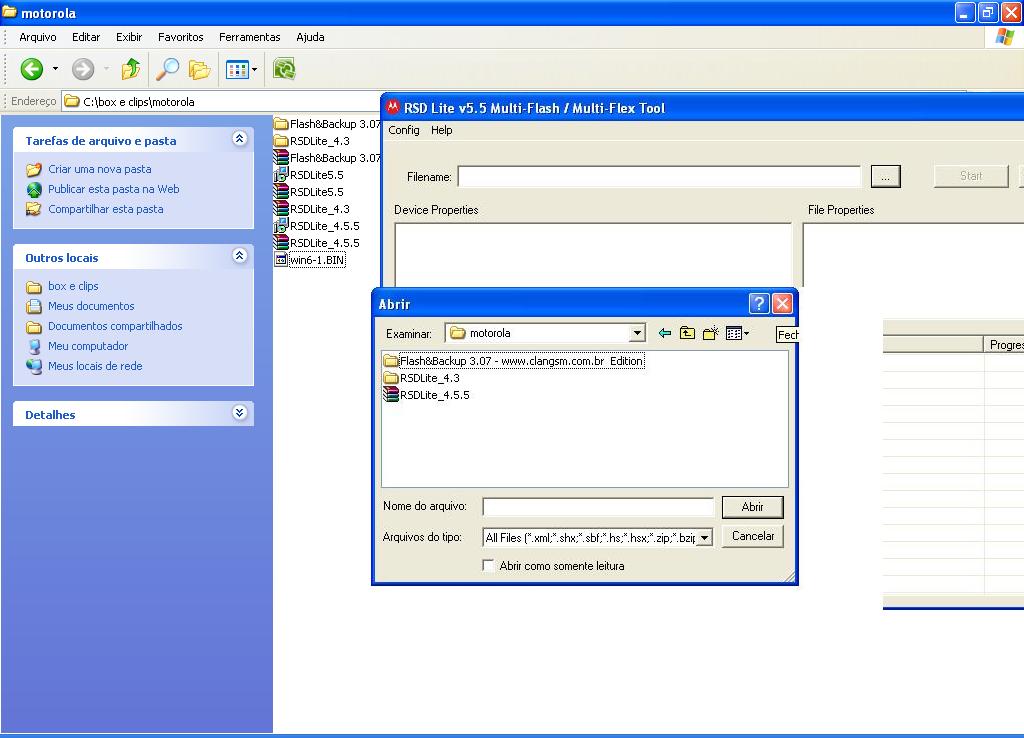Collapse Tarefas de arquivo e pasta panel
The width and height of the screenshot is (1024, 738).
click(x=240, y=138)
